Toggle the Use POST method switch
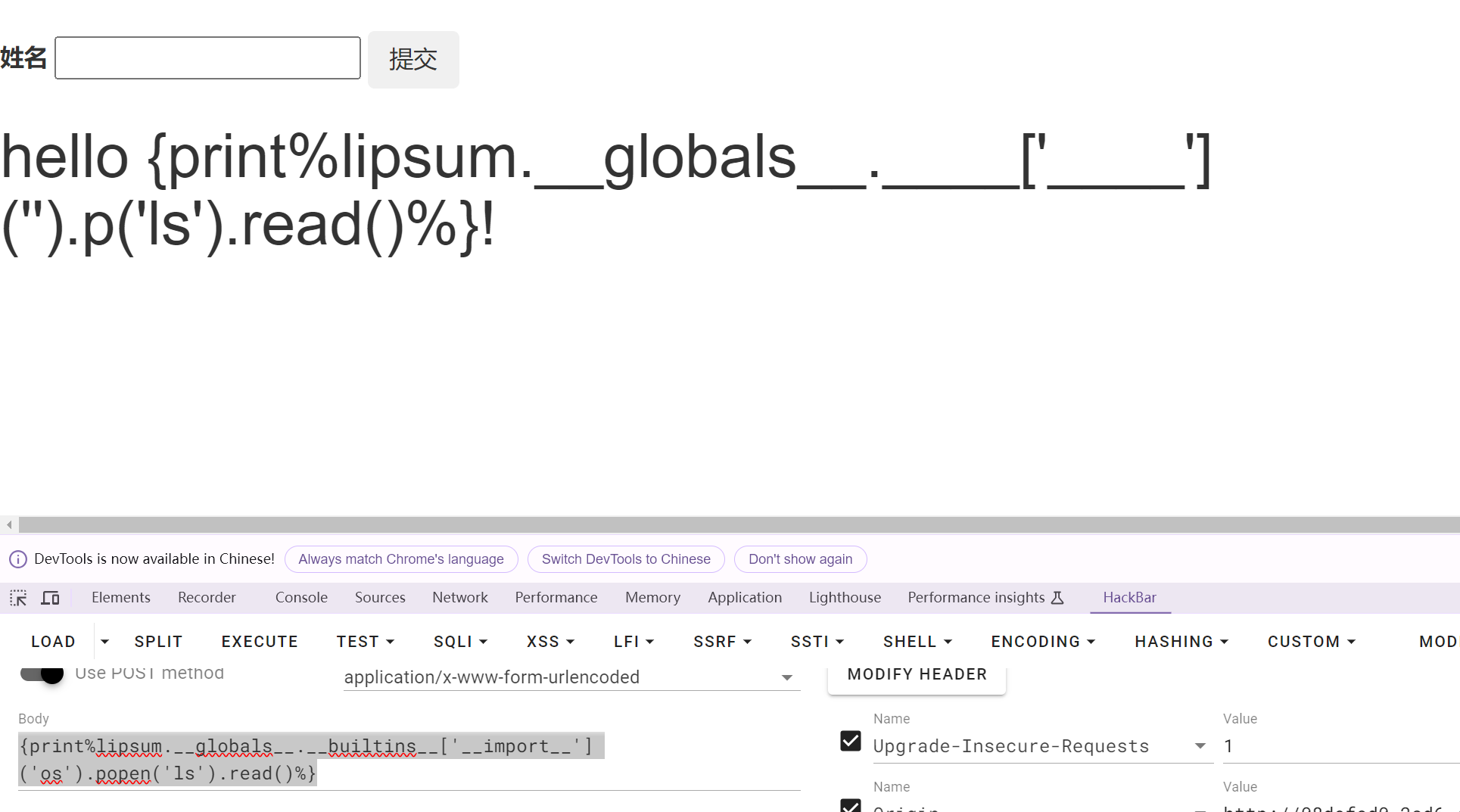1460x812 pixels. [x=42, y=673]
